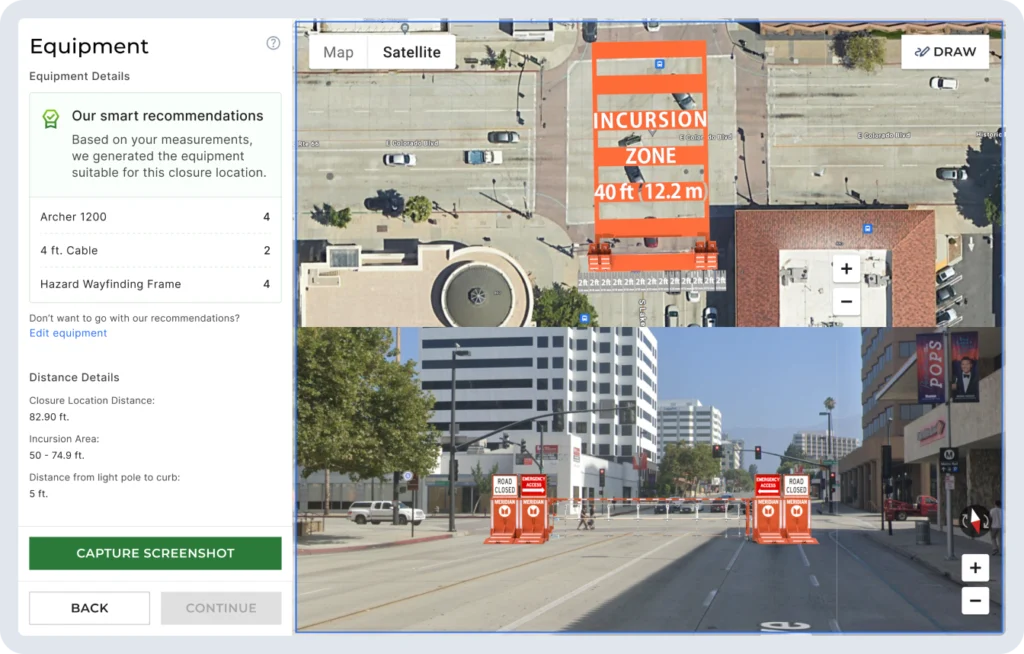Click the Our smart recommendations title
This screenshot has width=1024, height=654.
(x=167, y=116)
